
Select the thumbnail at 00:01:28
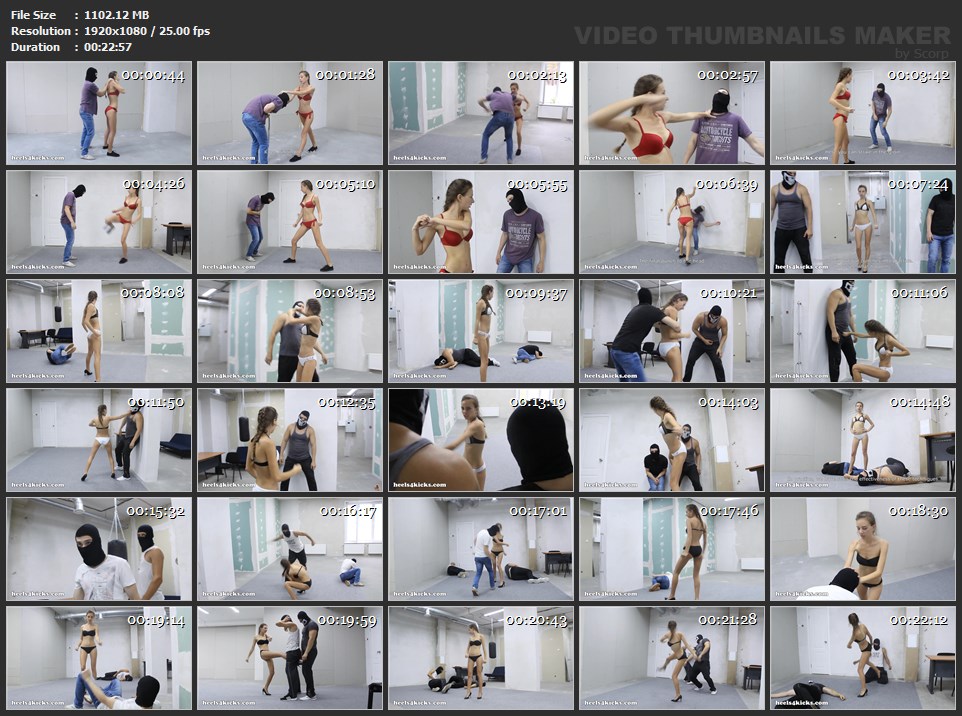click(x=289, y=113)
